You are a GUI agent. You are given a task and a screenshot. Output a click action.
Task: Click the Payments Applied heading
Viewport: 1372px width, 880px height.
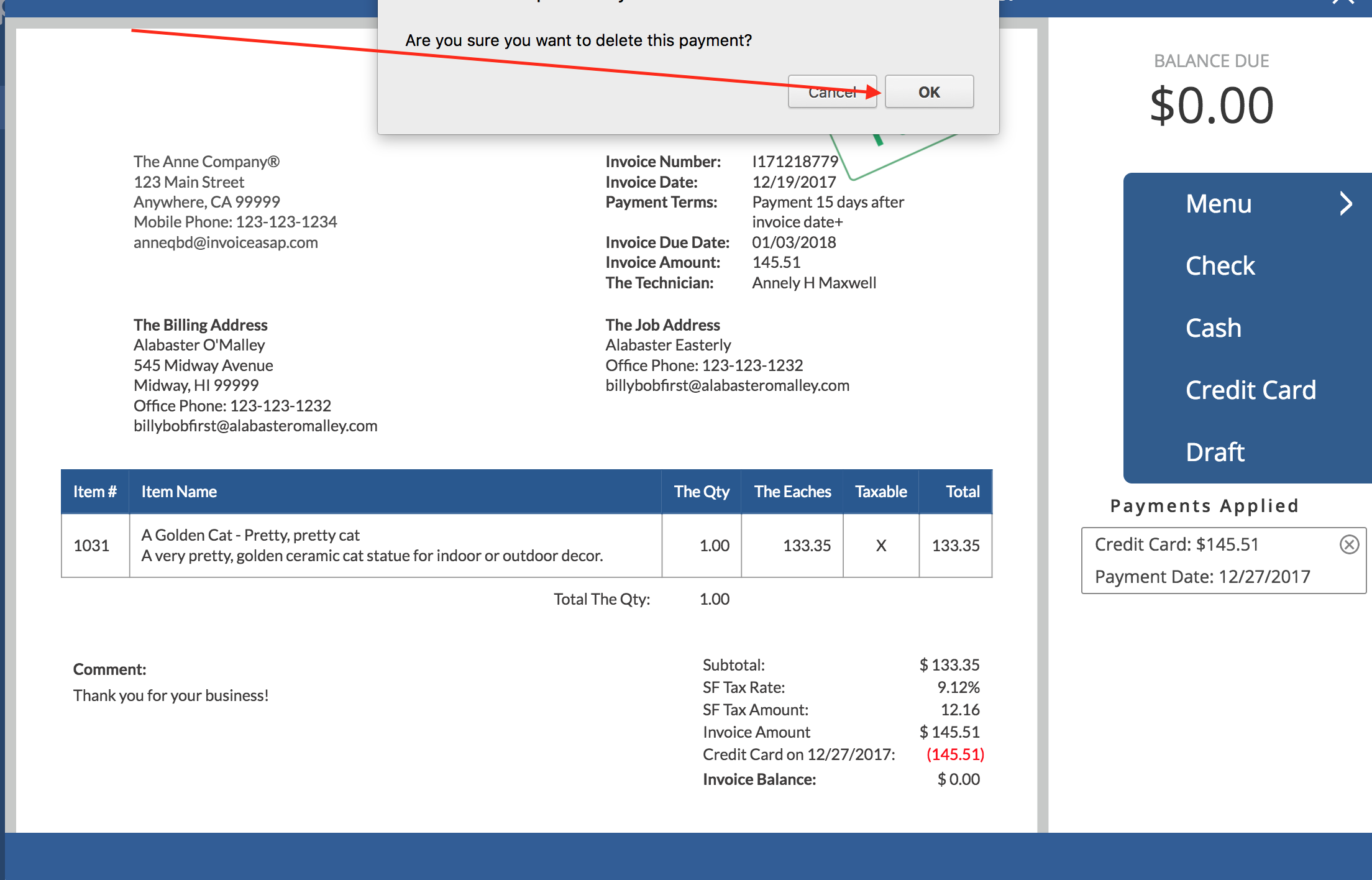click(1204, 506)
